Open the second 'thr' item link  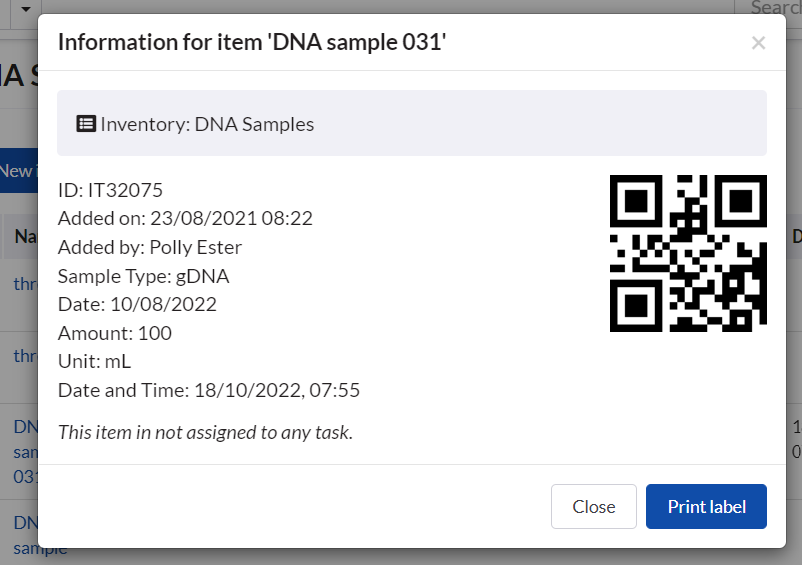click(x=24, y=355)
